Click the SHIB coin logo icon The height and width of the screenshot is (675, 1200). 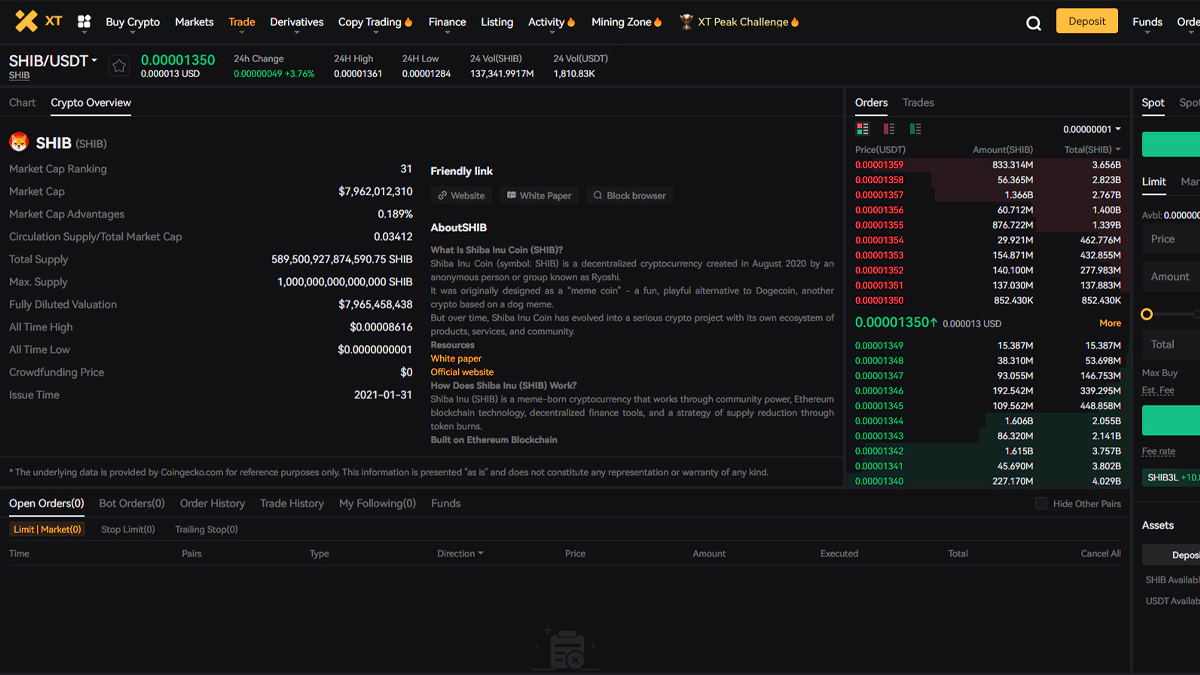(x=19, y=143)
